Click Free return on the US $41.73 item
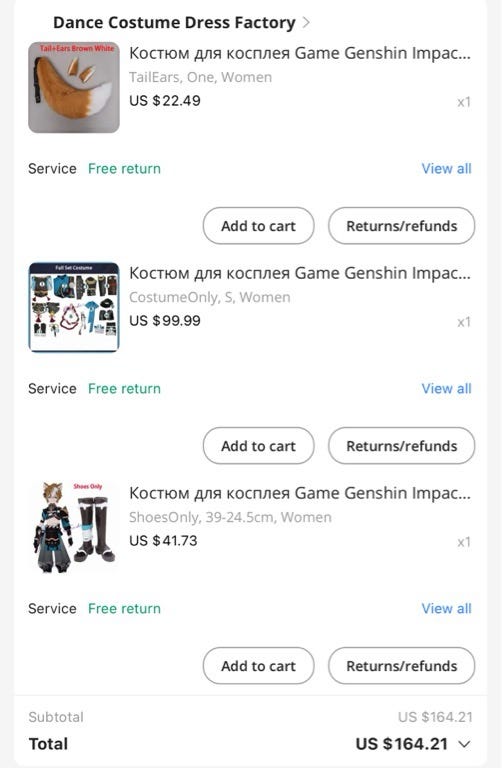Image resolution: width=502 pixels, height=768 pixels. (124, 608)
